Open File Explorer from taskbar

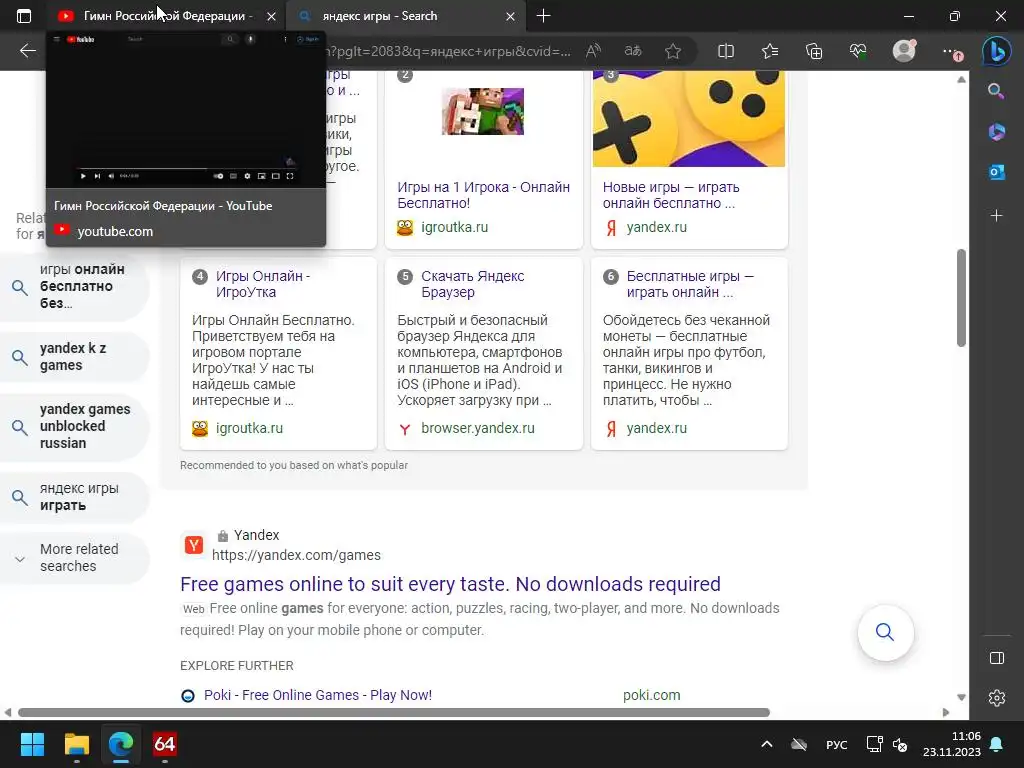click(x=76, y=744)
